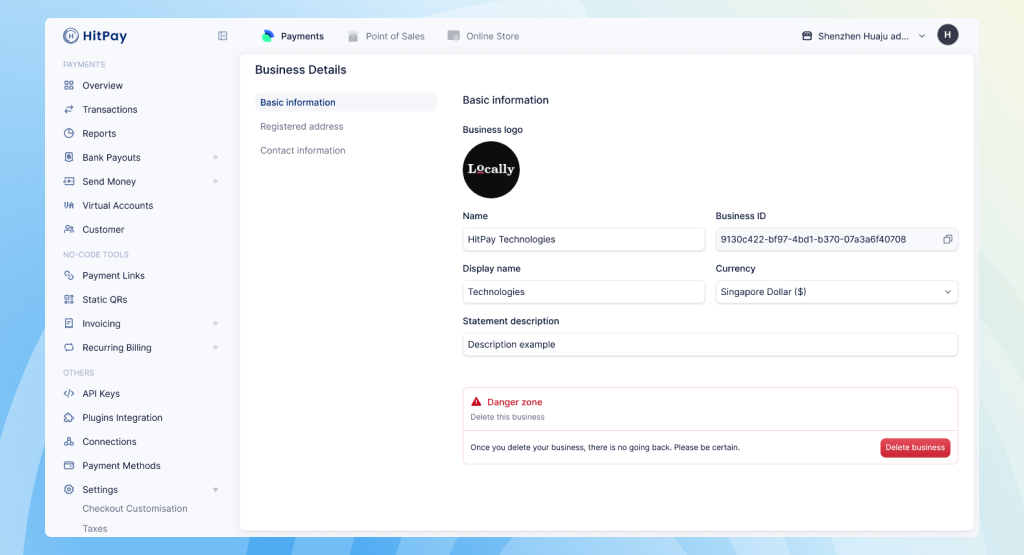Viewport: 1024px width, 555px height.
Task: Collapse the sidebar panel icon
Action: click(223, 36)
